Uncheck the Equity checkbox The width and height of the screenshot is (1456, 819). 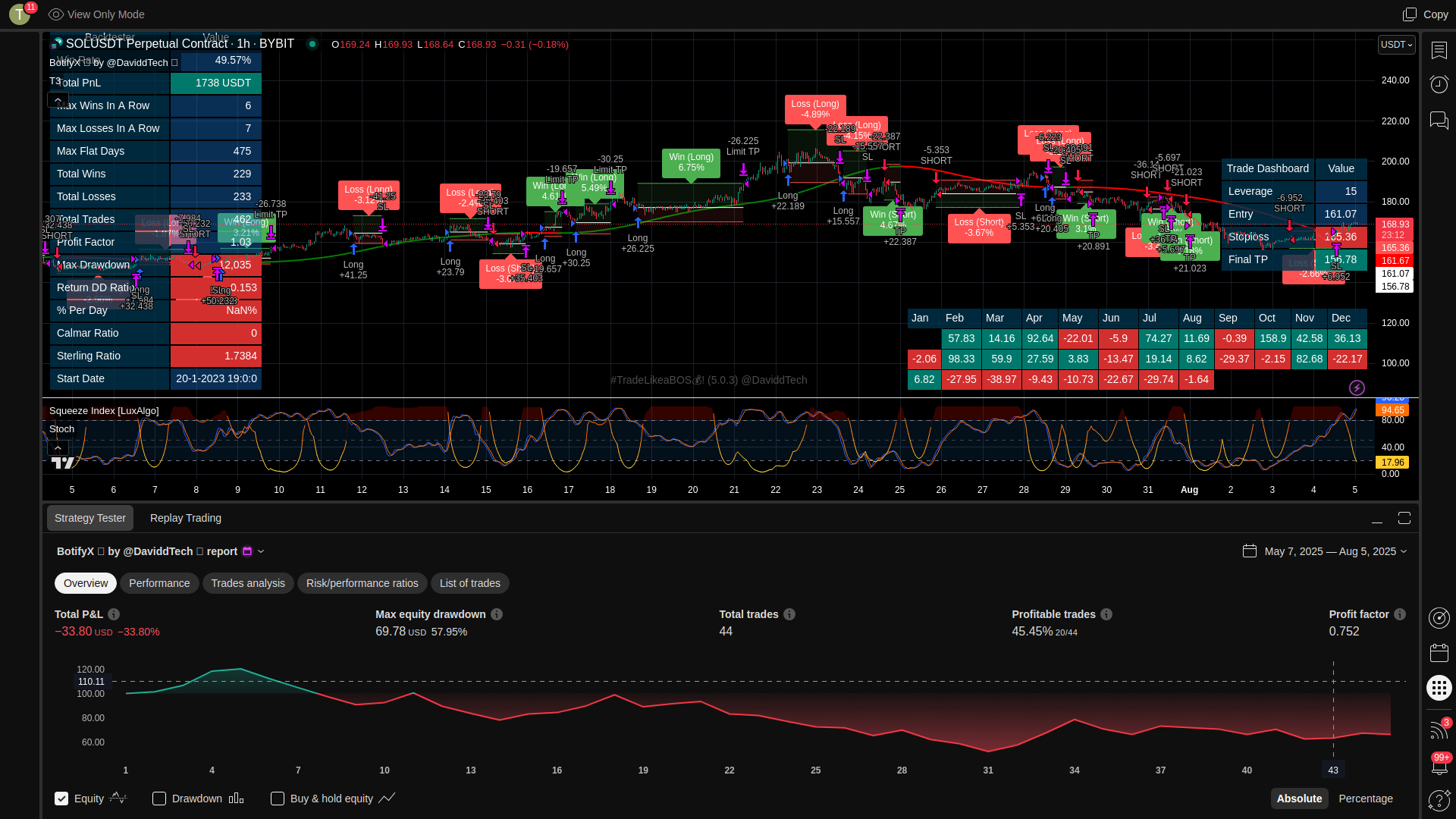[x=61, y=799]
